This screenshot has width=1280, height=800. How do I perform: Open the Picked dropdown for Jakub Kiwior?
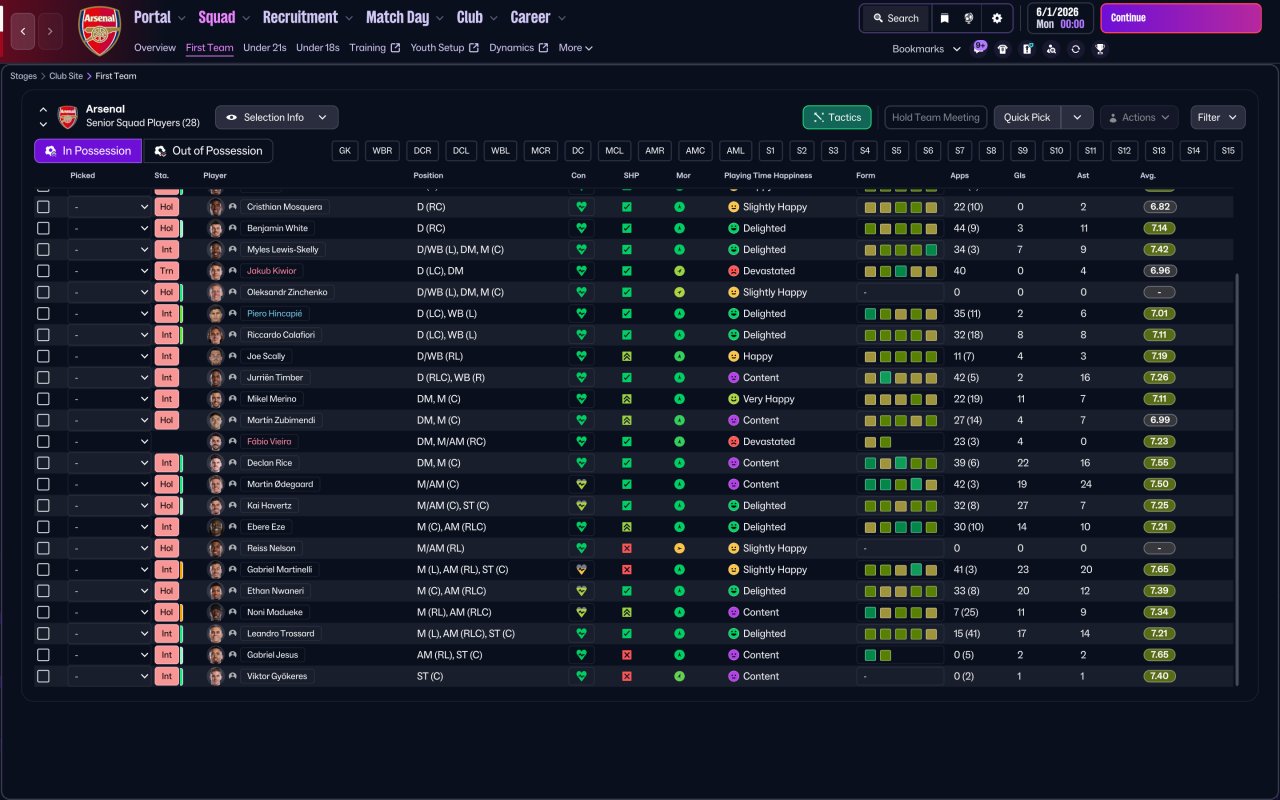click(x=110, y=271)
